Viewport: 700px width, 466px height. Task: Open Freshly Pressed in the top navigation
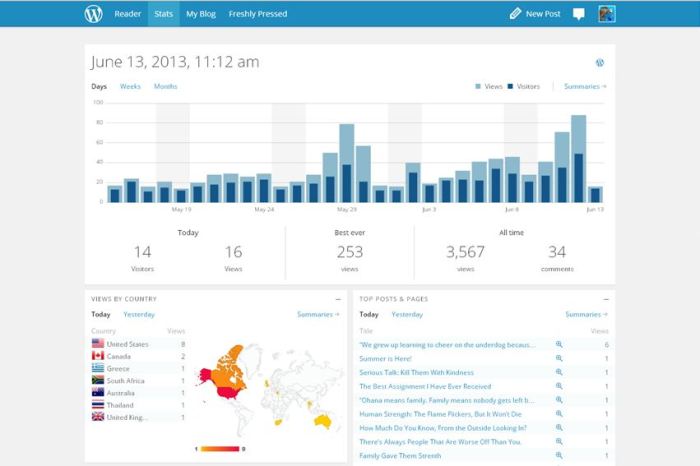[257, 14]
